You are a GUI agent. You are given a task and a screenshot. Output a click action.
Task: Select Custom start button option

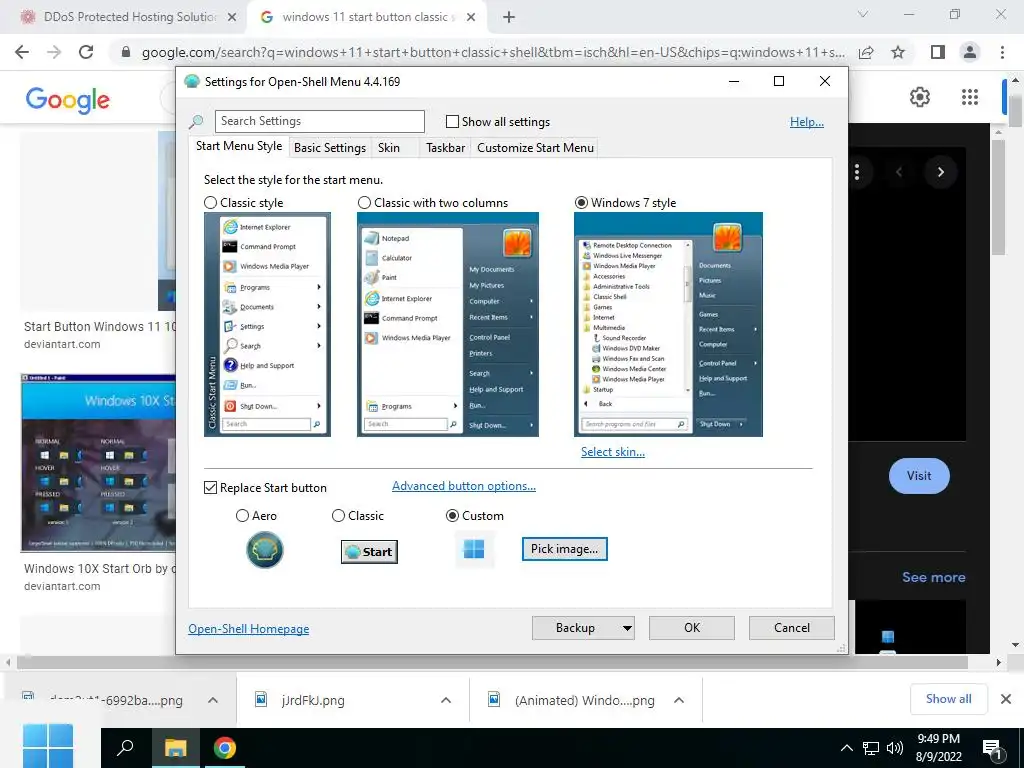click(452, 516)
